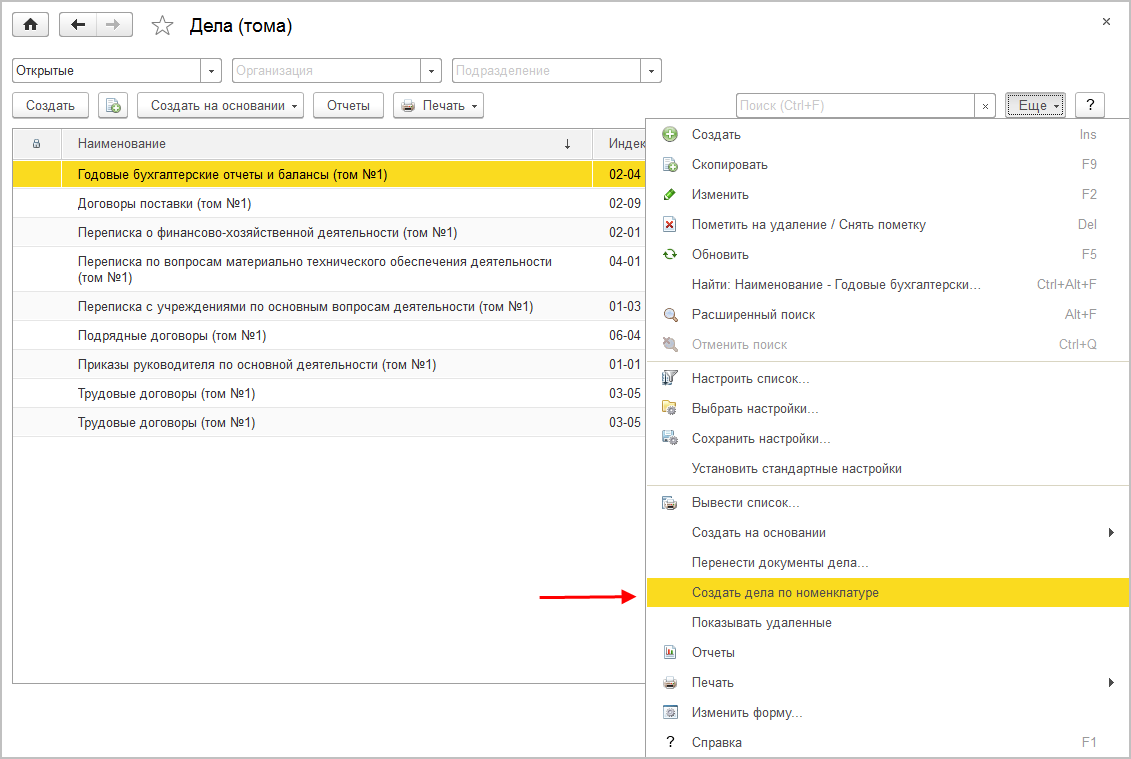Click Пометить на удаление / Снять пометку
This screenshot has height=759, width=1131.
(x=808, y=224)
